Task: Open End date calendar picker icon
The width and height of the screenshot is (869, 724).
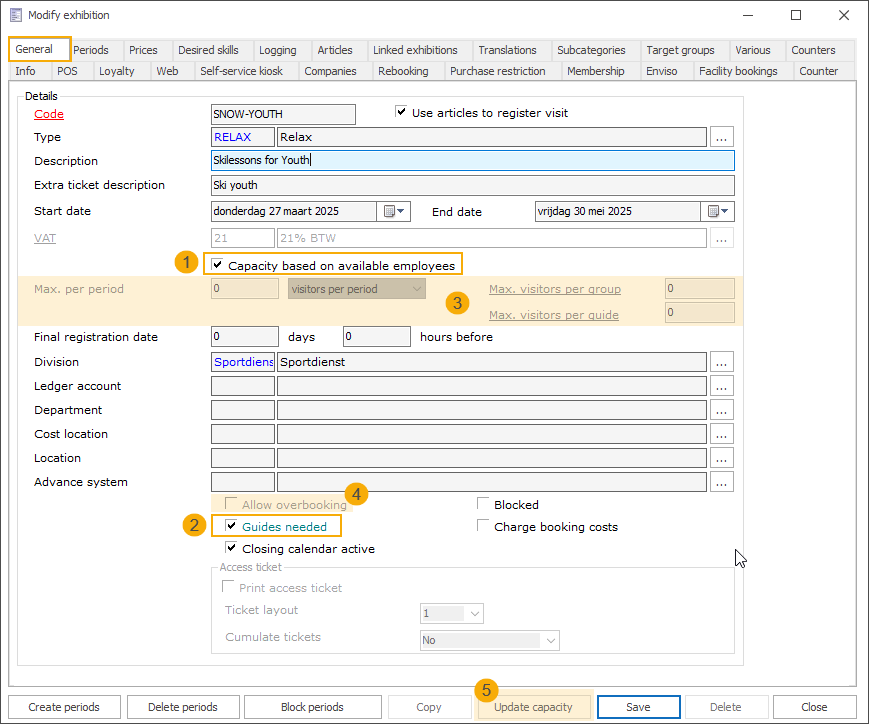Action: 719,211
